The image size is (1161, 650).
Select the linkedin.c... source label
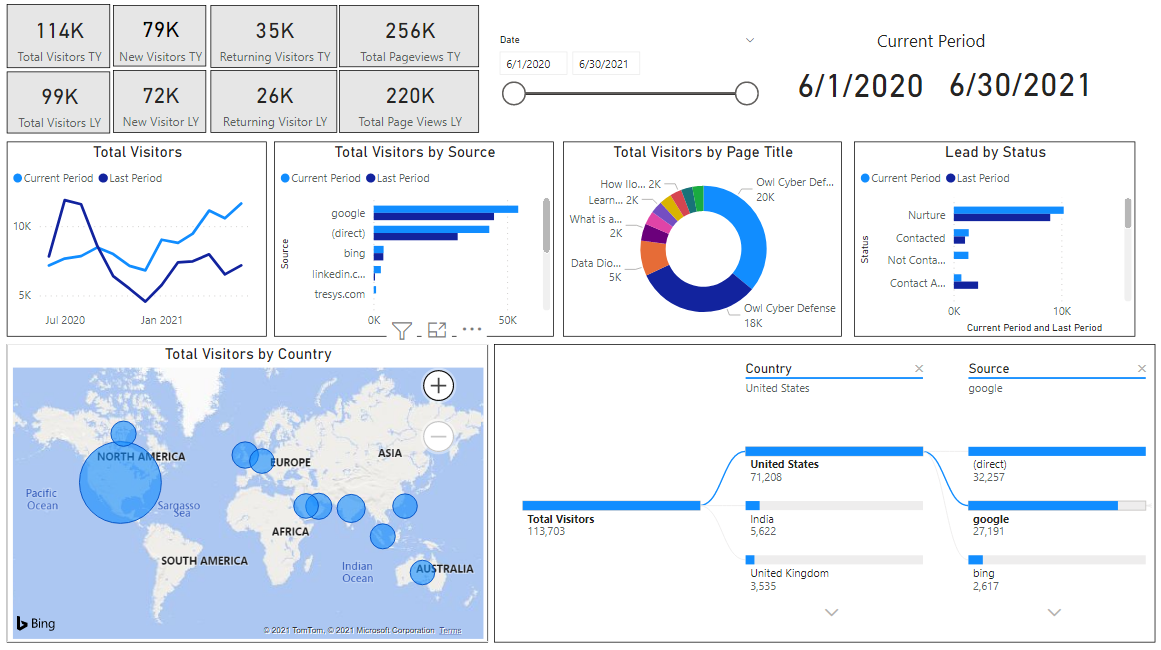coord(338,274)
